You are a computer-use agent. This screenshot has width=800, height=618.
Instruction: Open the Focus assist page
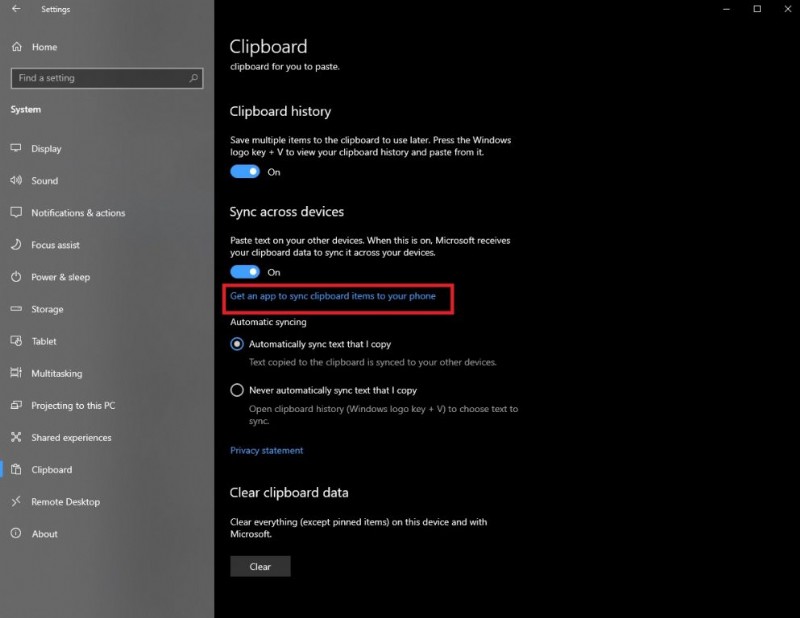click(16, 245)
